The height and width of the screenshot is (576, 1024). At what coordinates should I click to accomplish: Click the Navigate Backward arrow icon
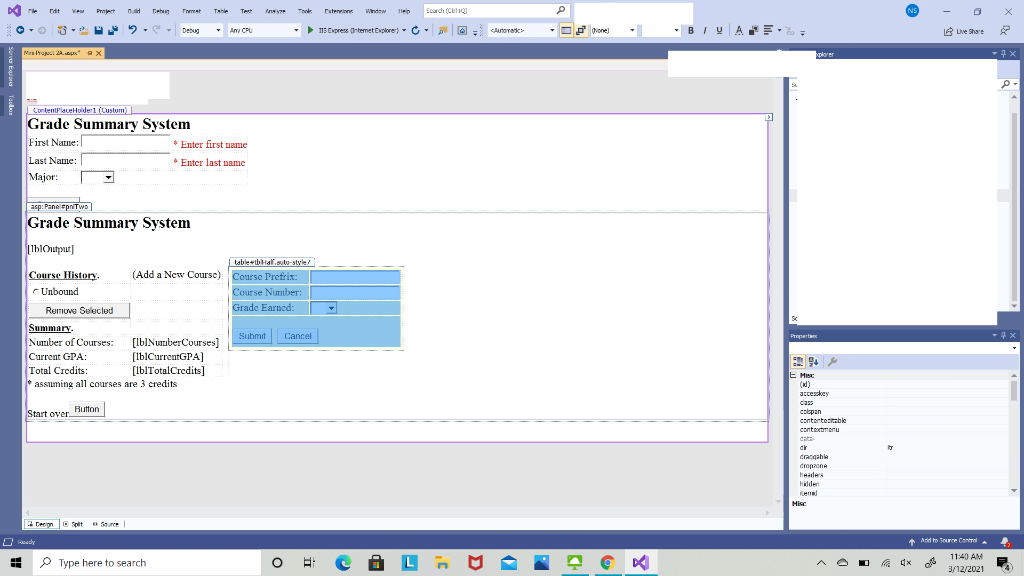pos(20,30)
